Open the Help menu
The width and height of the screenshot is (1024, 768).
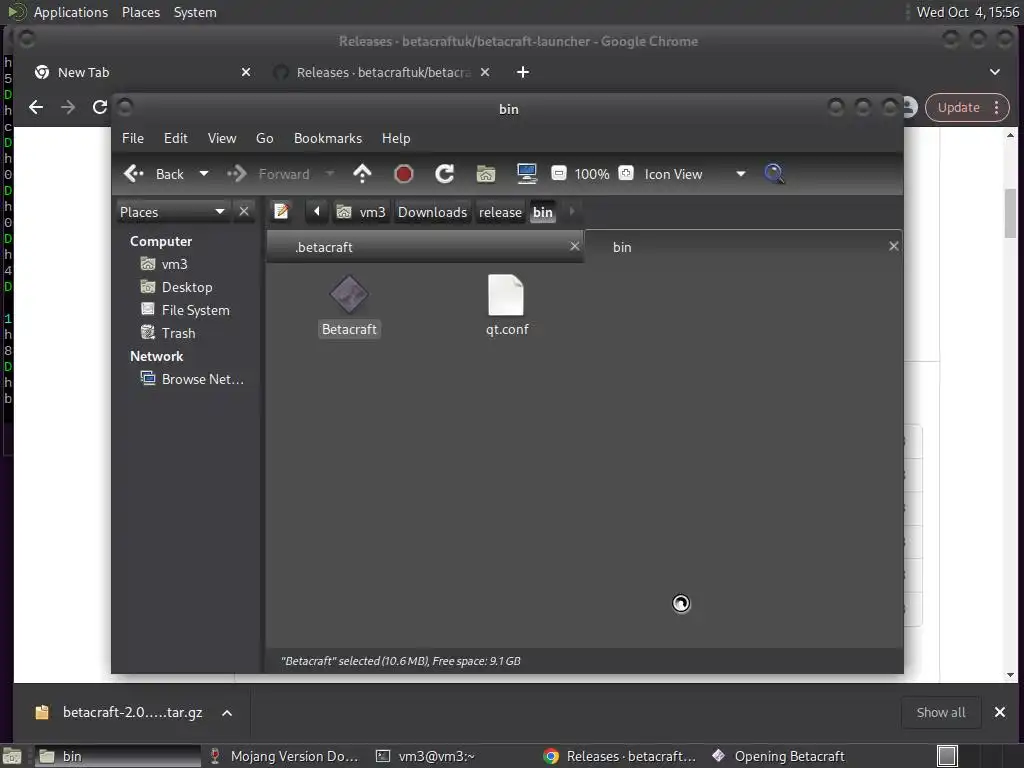point(396,138)
